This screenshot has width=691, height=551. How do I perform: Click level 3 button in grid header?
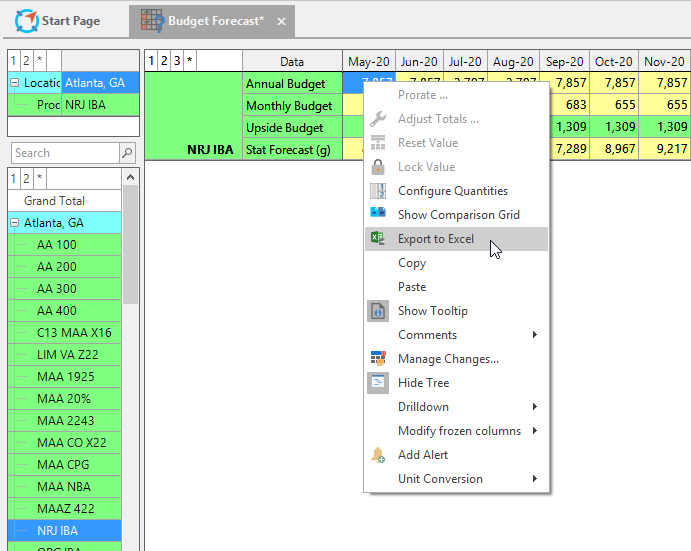coord(177,60)
